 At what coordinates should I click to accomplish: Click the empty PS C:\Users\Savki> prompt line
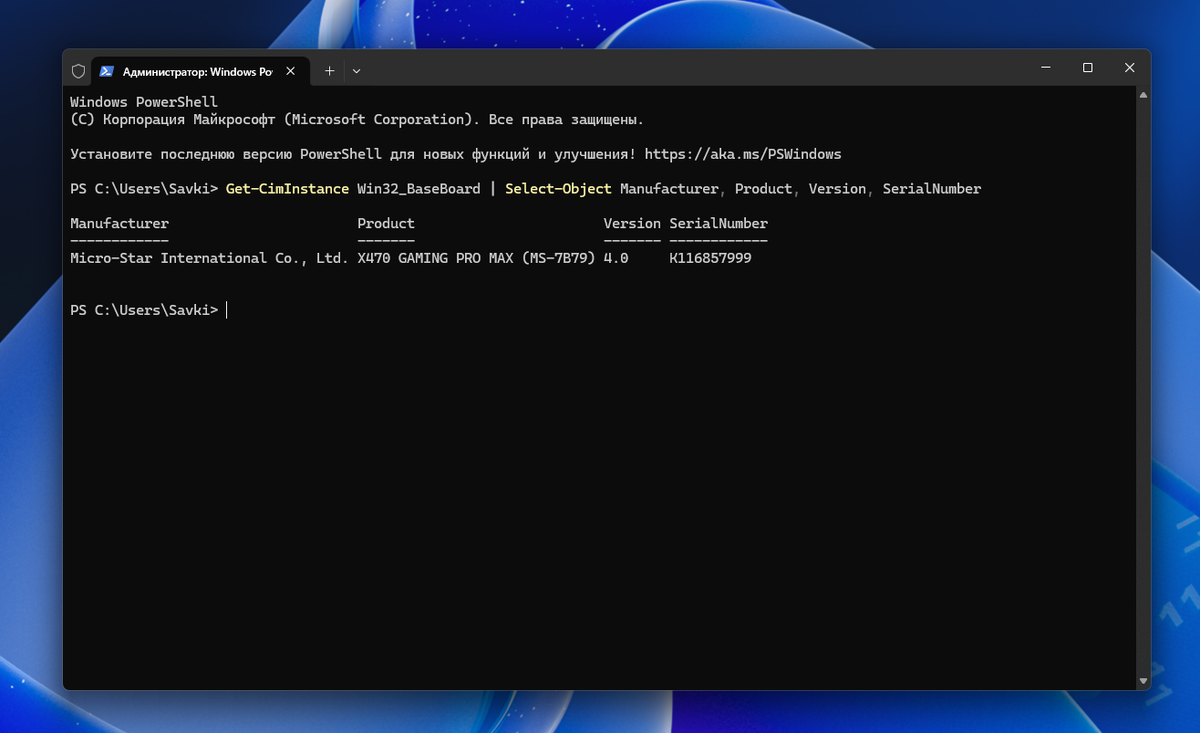(144, 310)
